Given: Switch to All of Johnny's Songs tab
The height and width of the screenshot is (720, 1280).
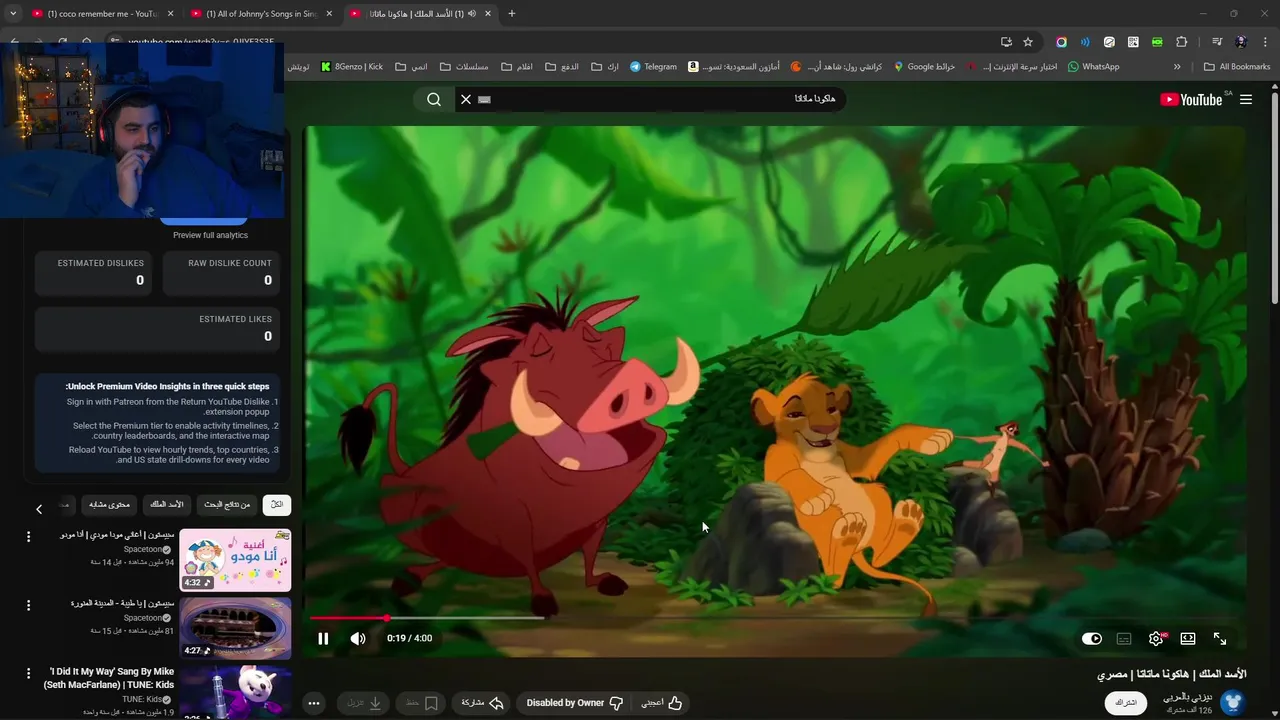Looking at the screenshot, I should (262, 14).
